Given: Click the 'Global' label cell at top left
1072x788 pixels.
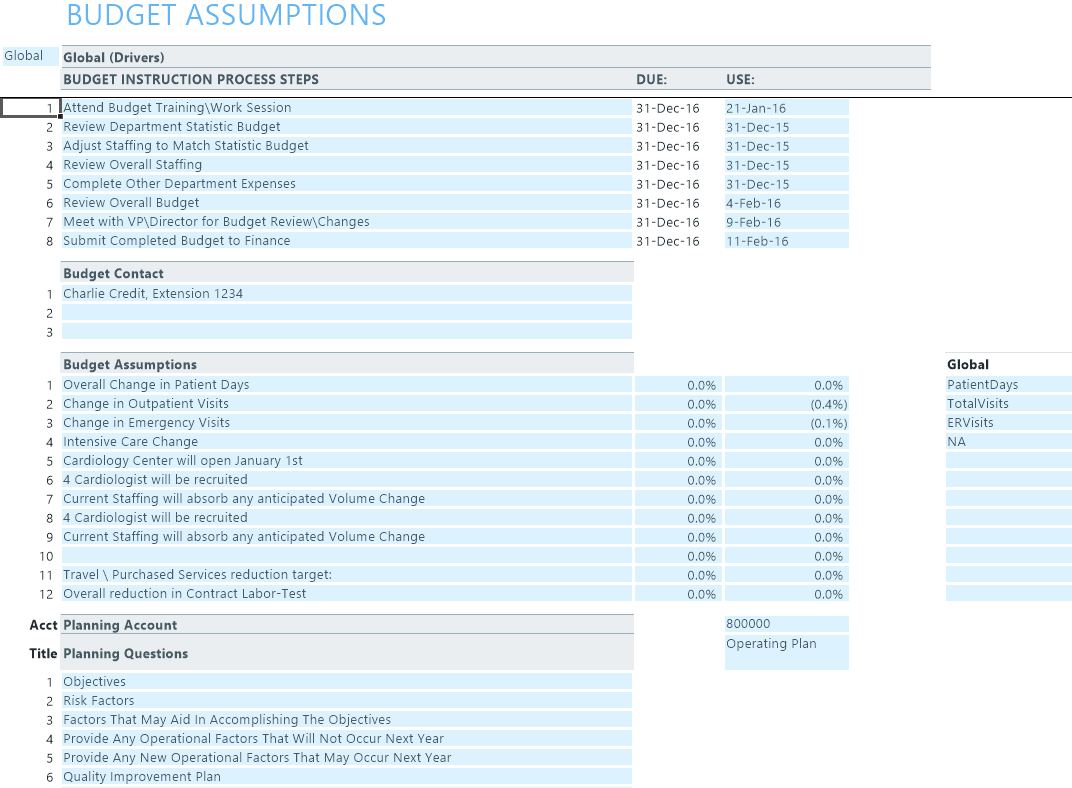Looking at the screenshot, I should point(24,56).
